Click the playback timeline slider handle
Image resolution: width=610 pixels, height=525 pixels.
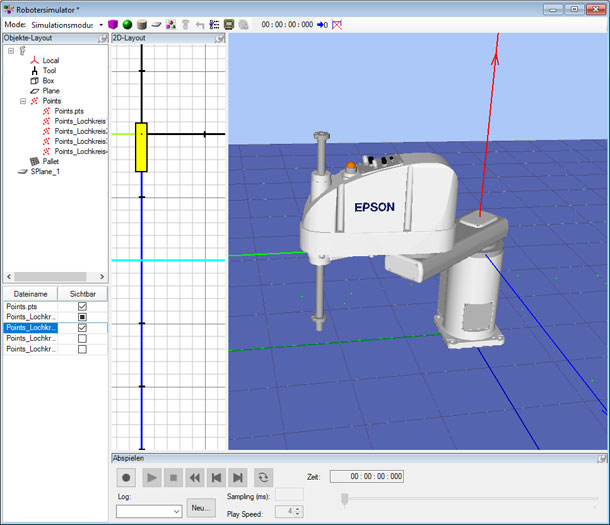coord(345,498)
